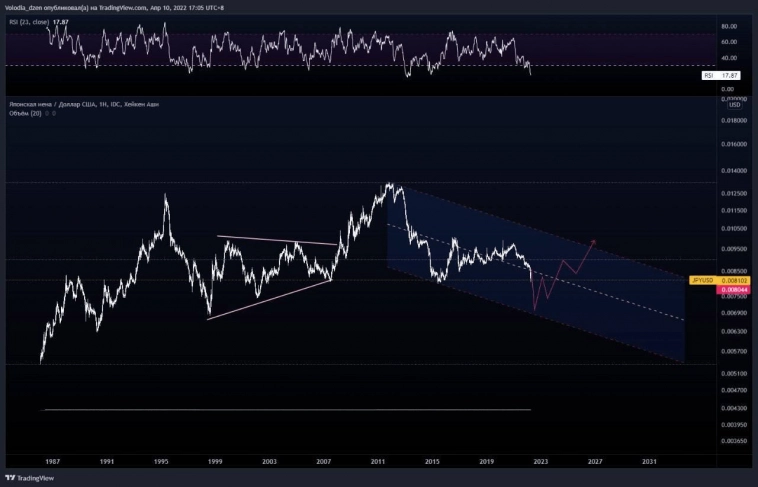Screen dimensions: 758x487
Task: Click the 80.00 level on RSI scale
Action: tap(729, 26)
